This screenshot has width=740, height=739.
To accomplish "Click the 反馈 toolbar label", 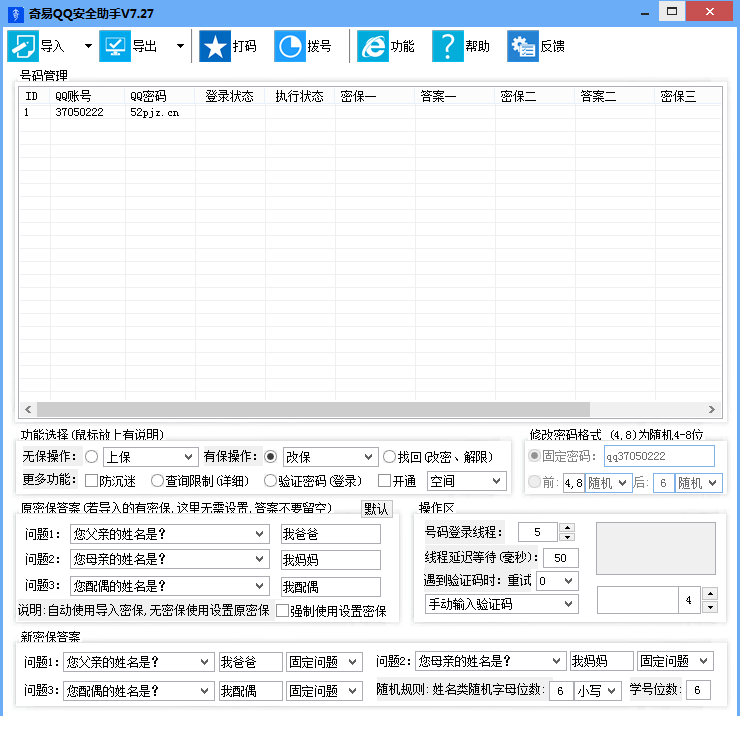I will pyautogui.click(x=553, y=46).
